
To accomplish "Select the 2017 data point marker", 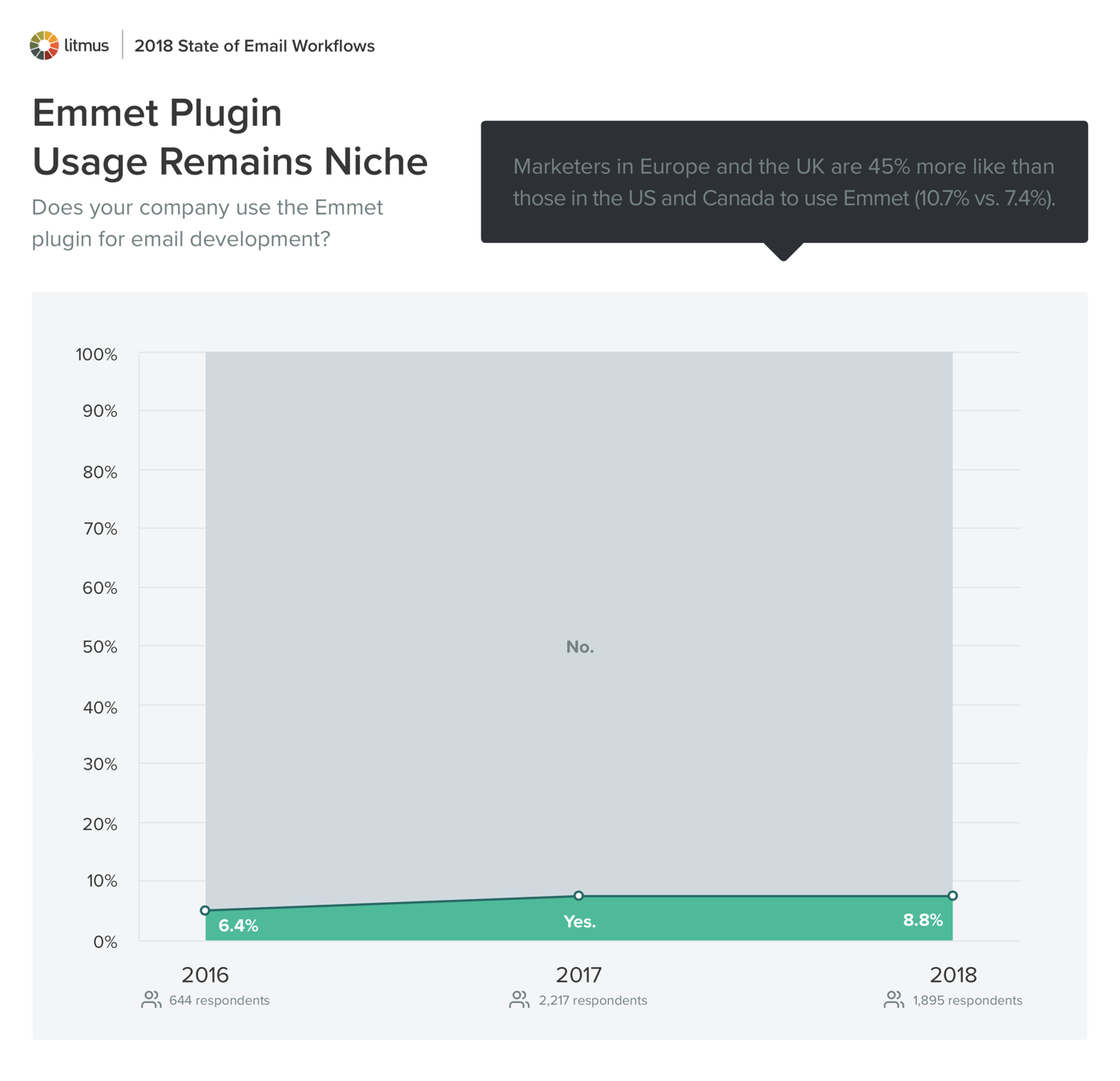I will coord(578,896).
